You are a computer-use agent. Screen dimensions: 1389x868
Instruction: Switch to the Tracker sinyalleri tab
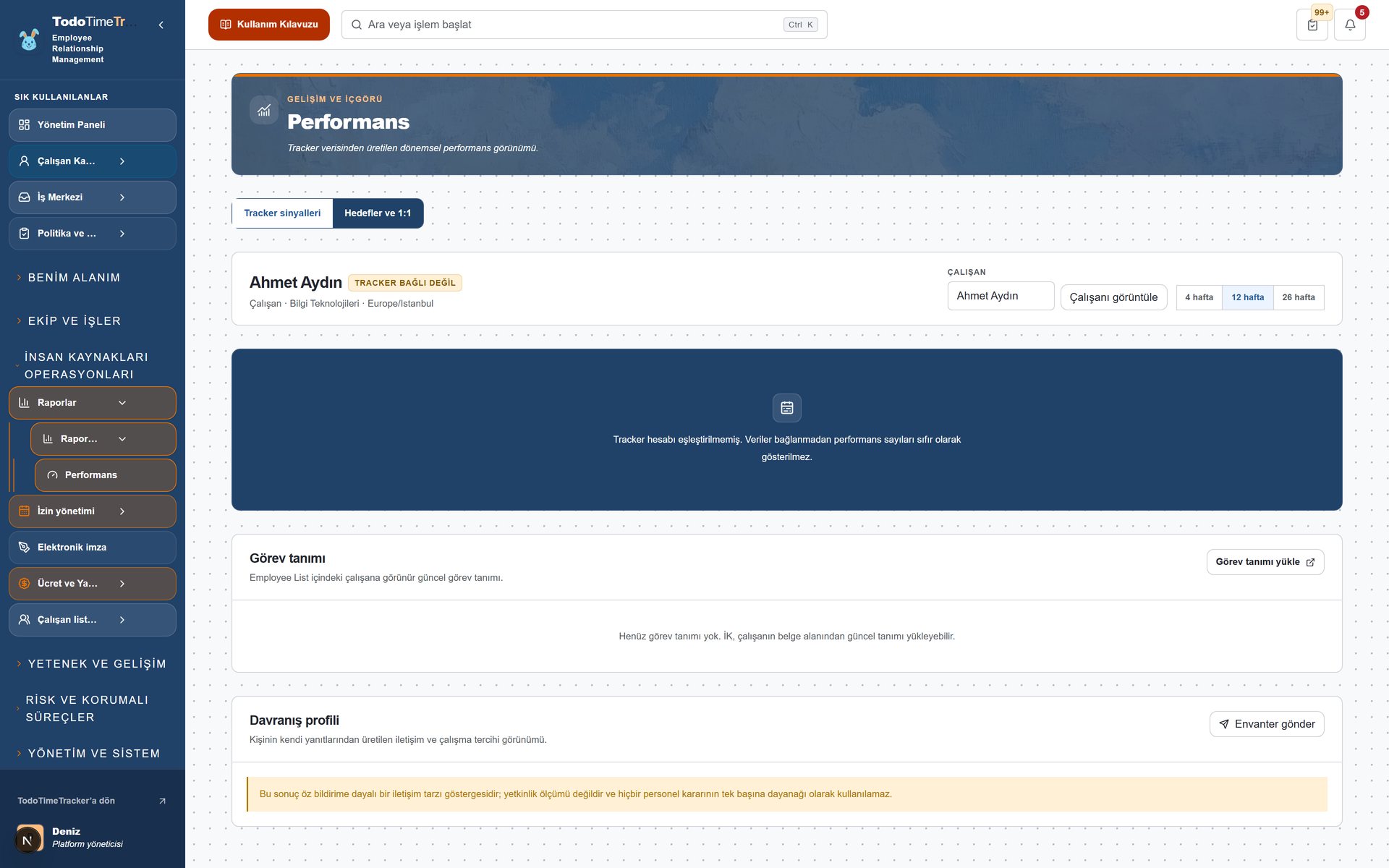[282, 213]
